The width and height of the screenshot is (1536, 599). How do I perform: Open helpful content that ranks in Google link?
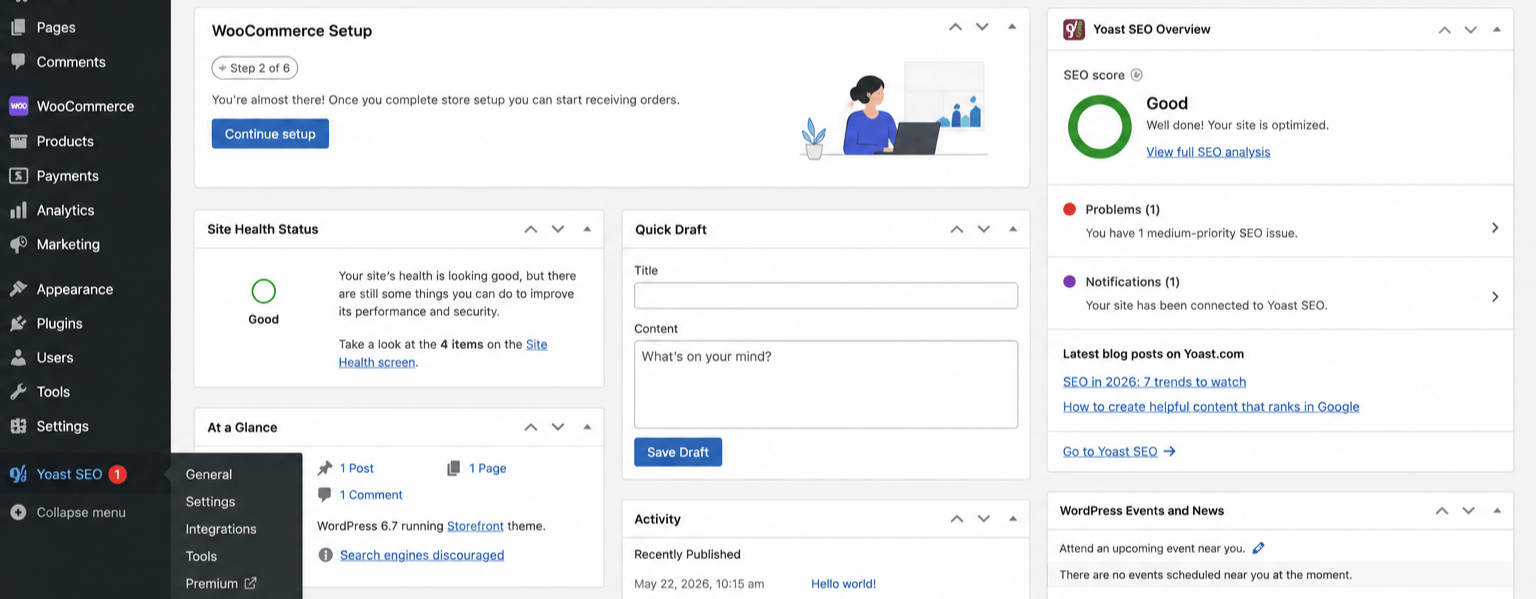pyautogui.click(x=1211, y=407)
